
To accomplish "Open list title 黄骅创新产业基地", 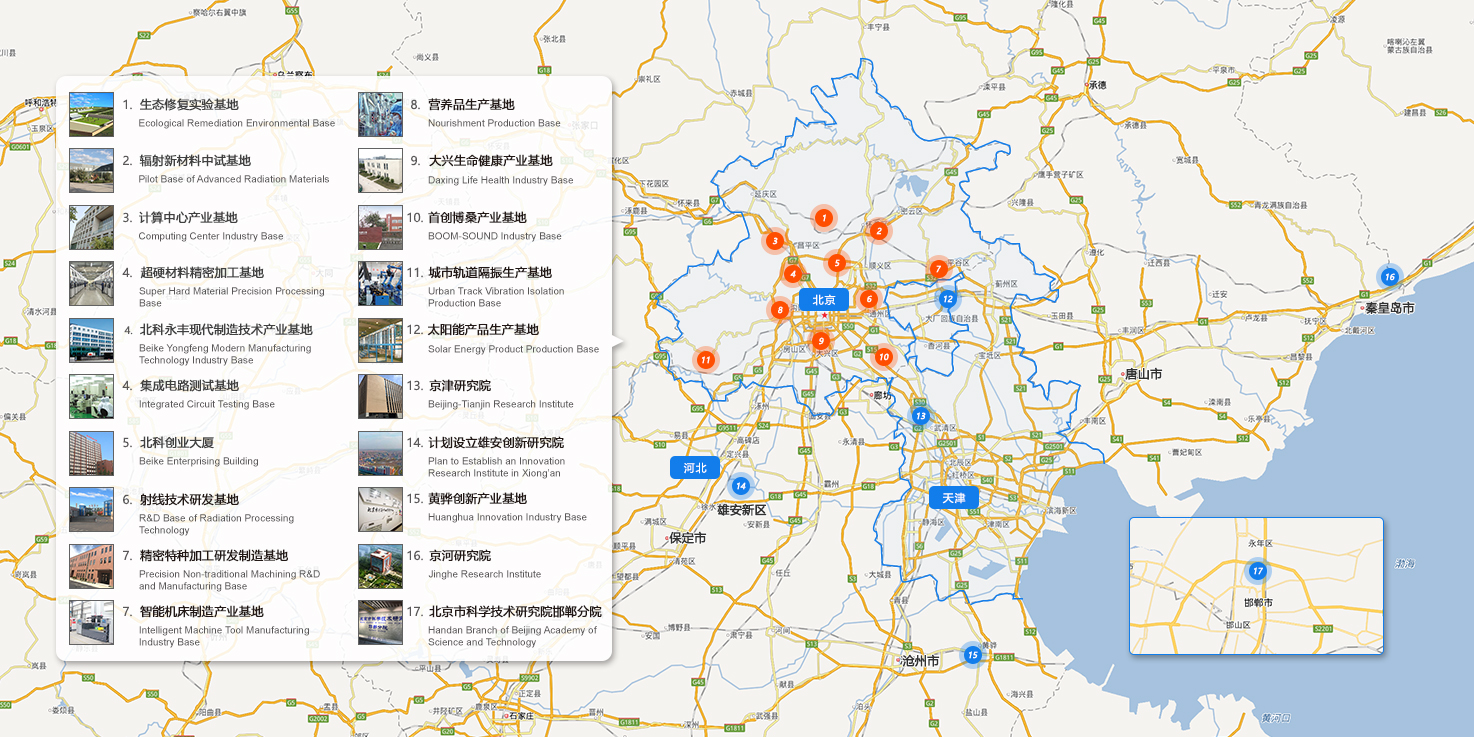I will pos(477,498).
